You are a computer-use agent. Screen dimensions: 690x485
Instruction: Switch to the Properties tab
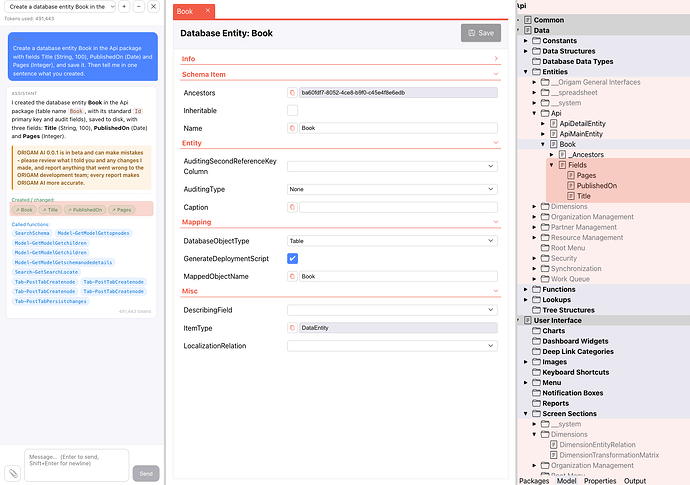(x=600, y=481)
